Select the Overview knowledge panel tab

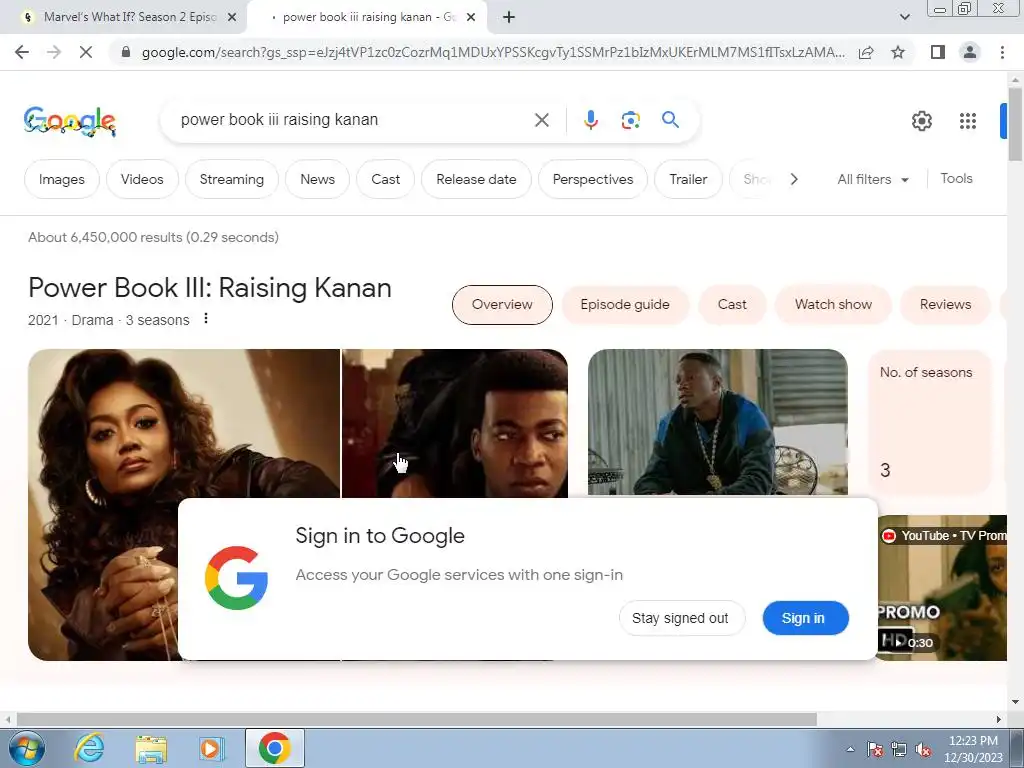(x=502, y=305)
